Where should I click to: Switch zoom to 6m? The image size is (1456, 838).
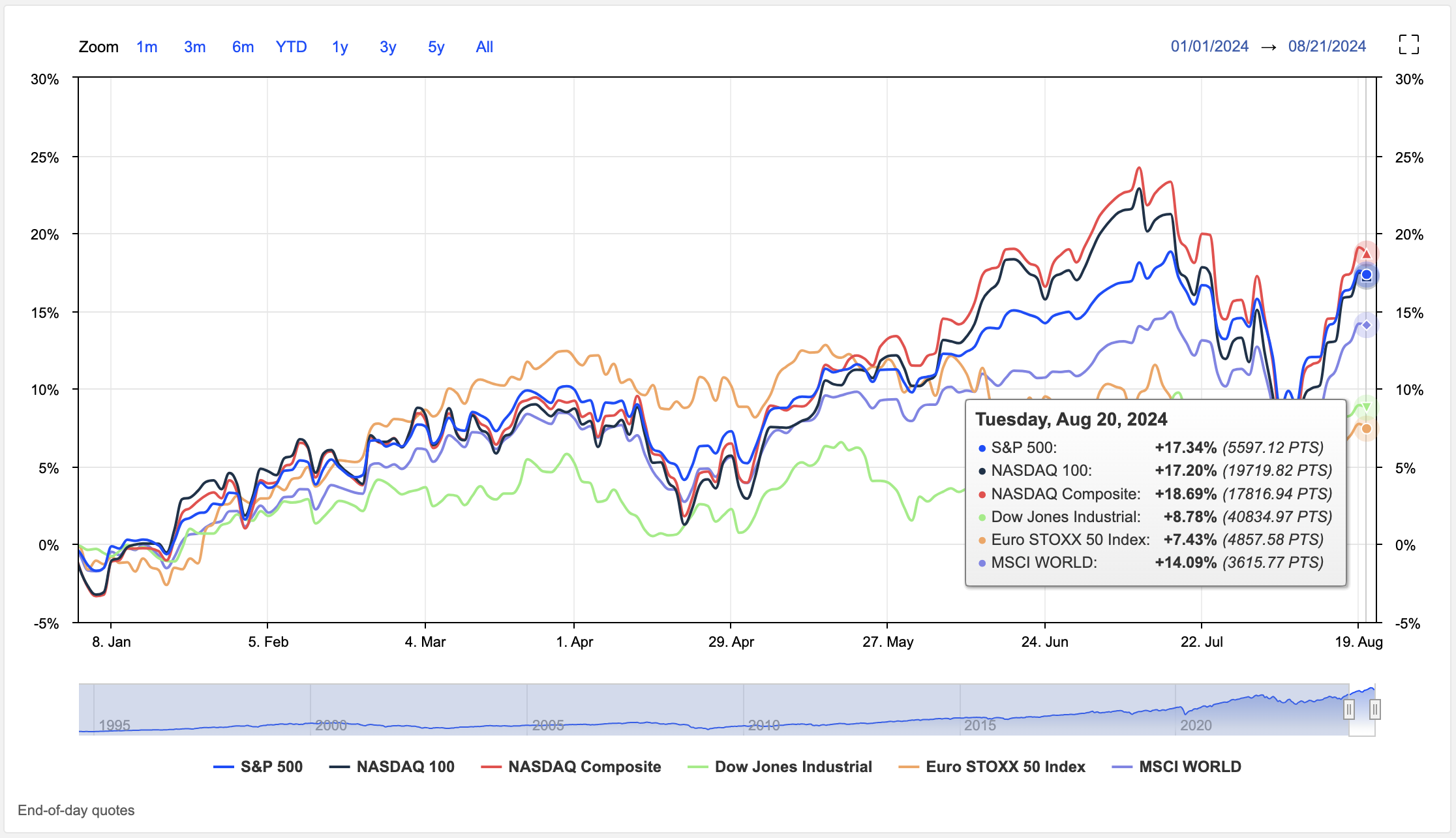click(243, 47)
